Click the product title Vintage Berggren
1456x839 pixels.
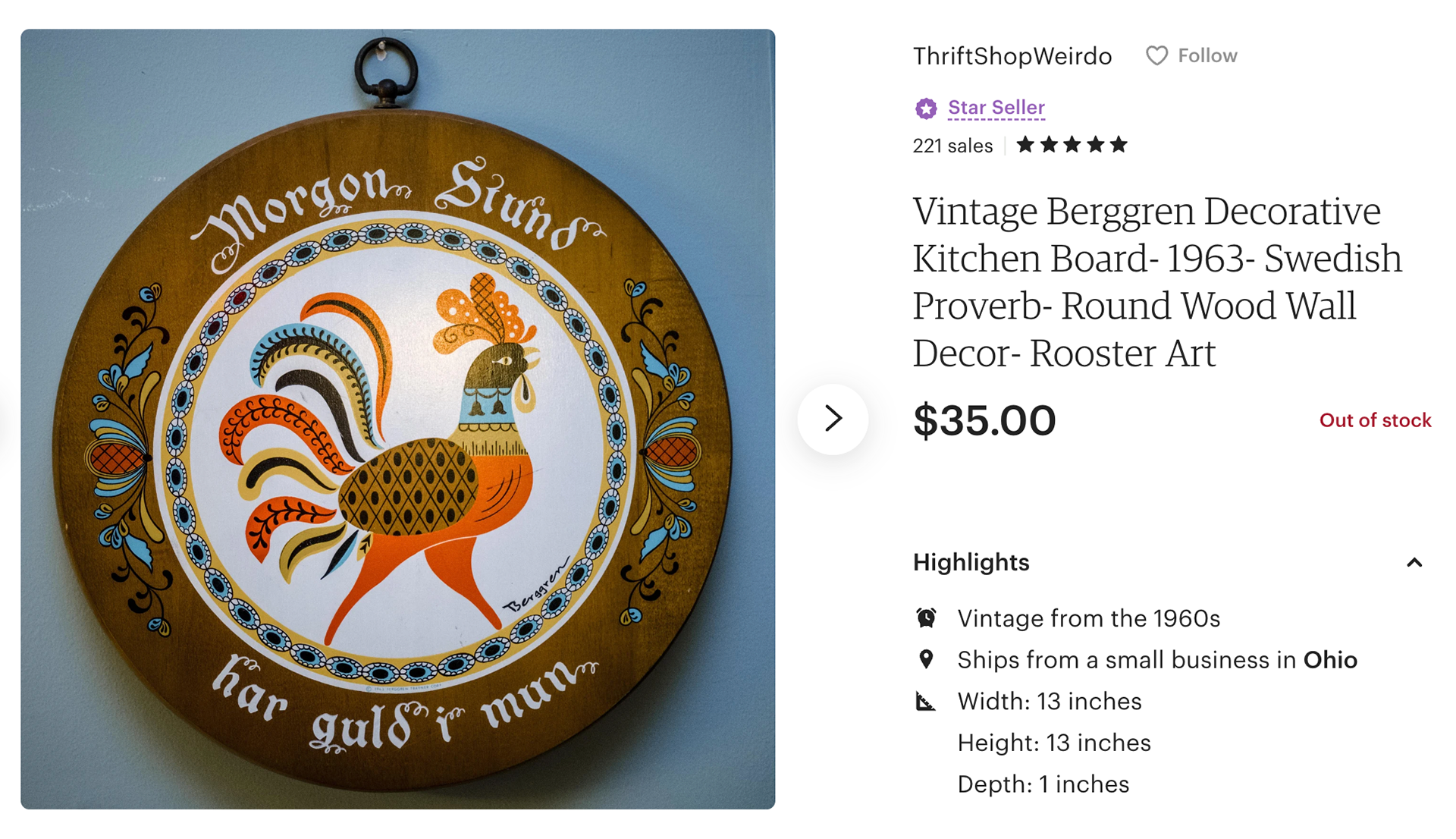[1158, 281]
